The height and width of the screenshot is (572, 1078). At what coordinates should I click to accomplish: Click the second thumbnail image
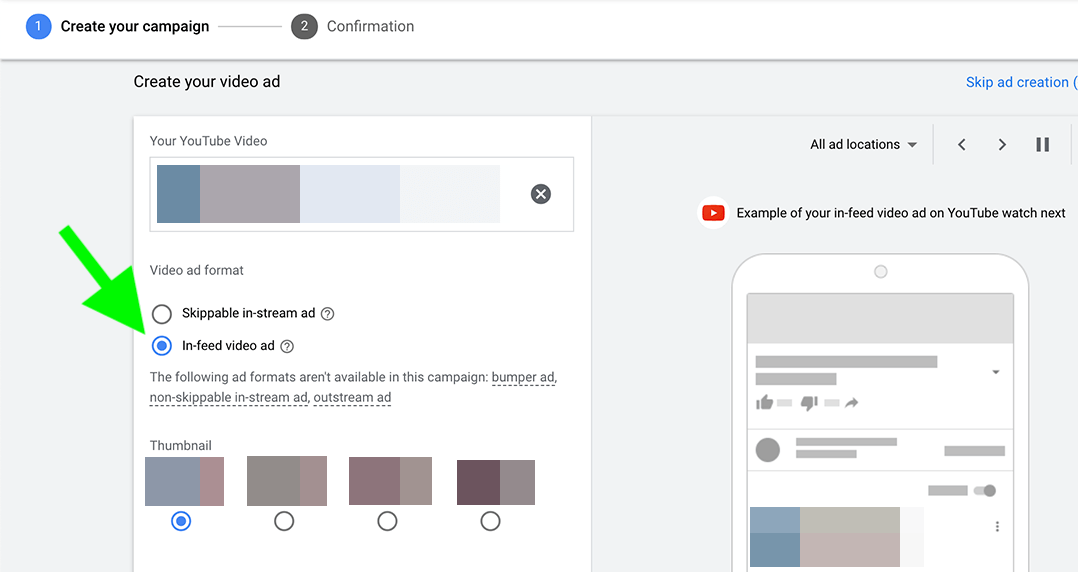click(287, 481)
